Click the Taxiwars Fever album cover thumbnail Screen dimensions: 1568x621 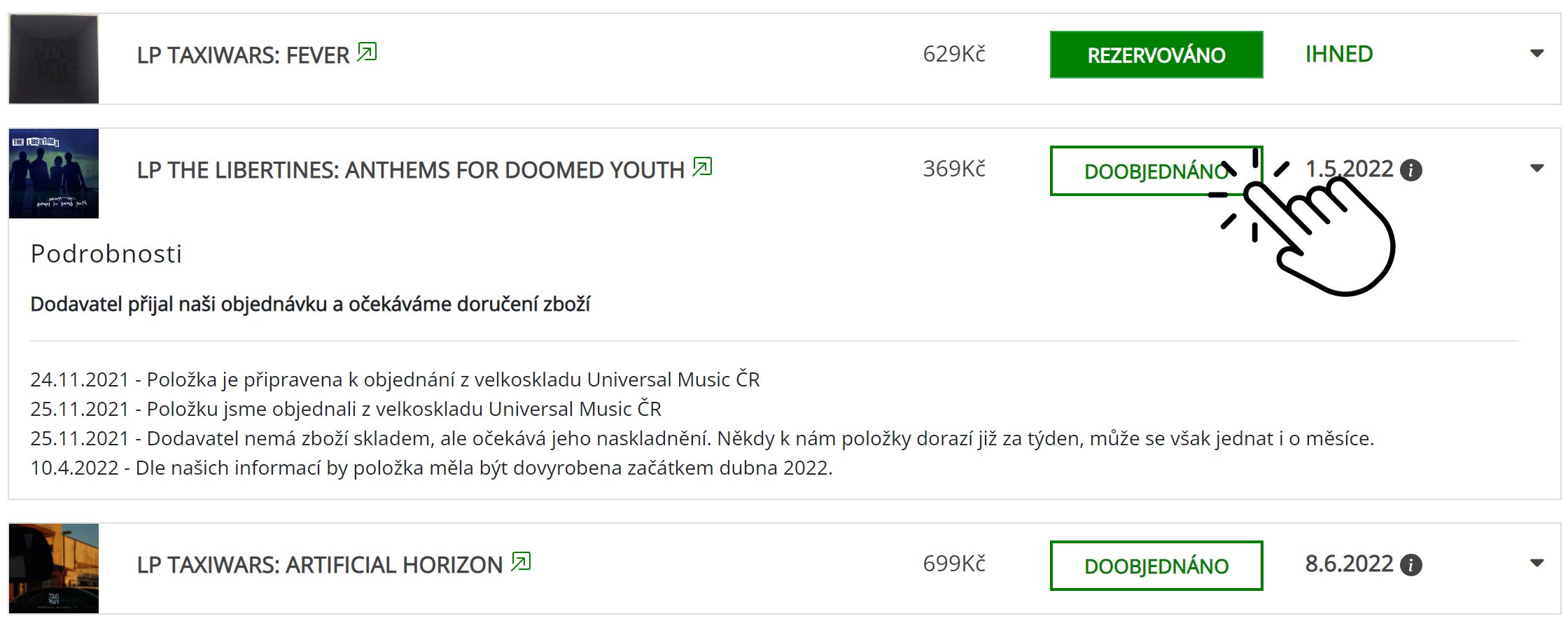tap(54, 59)
